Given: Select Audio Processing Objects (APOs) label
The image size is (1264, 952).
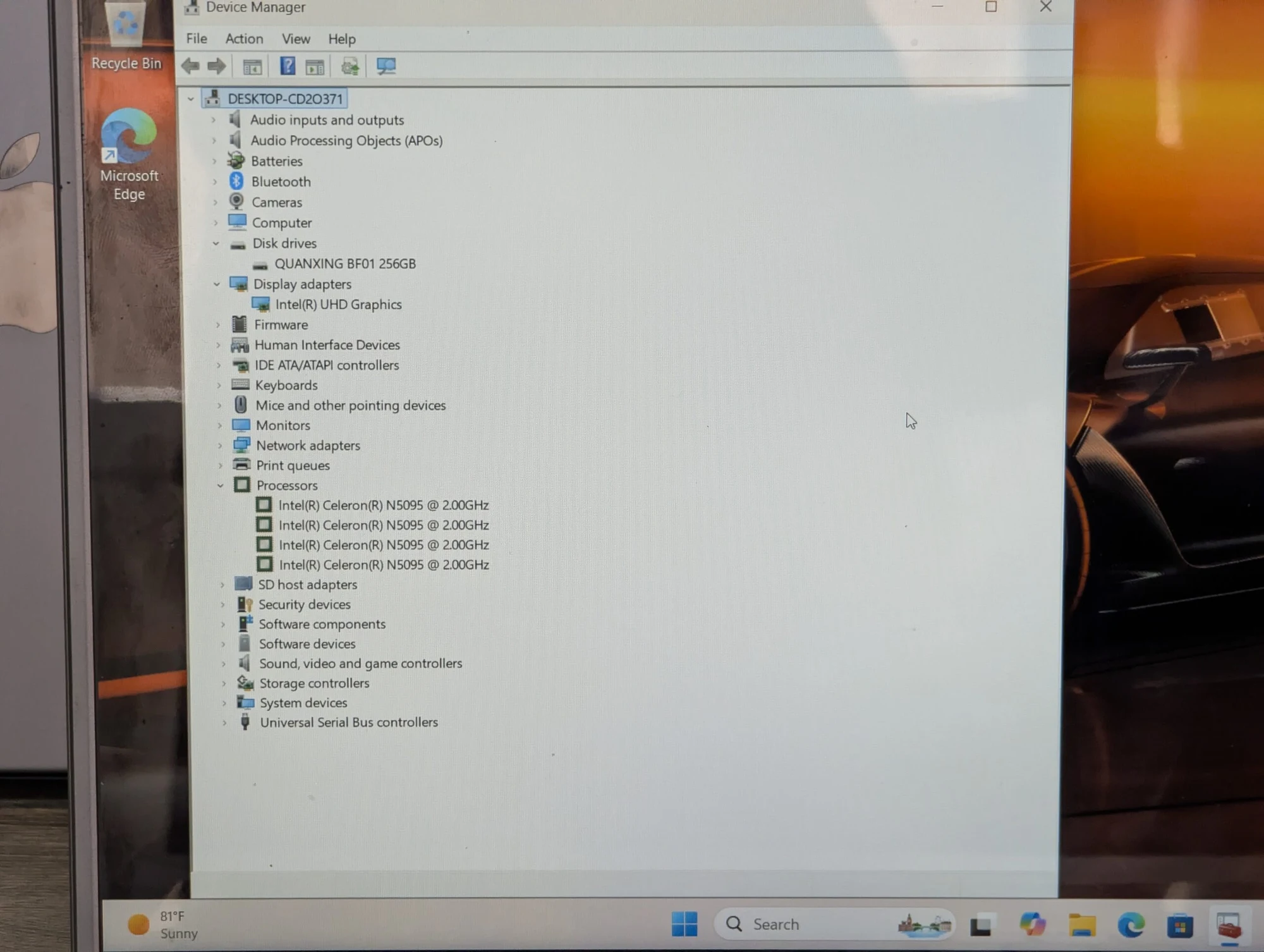Looking at the screenshot, I should (x=346, y=140).
